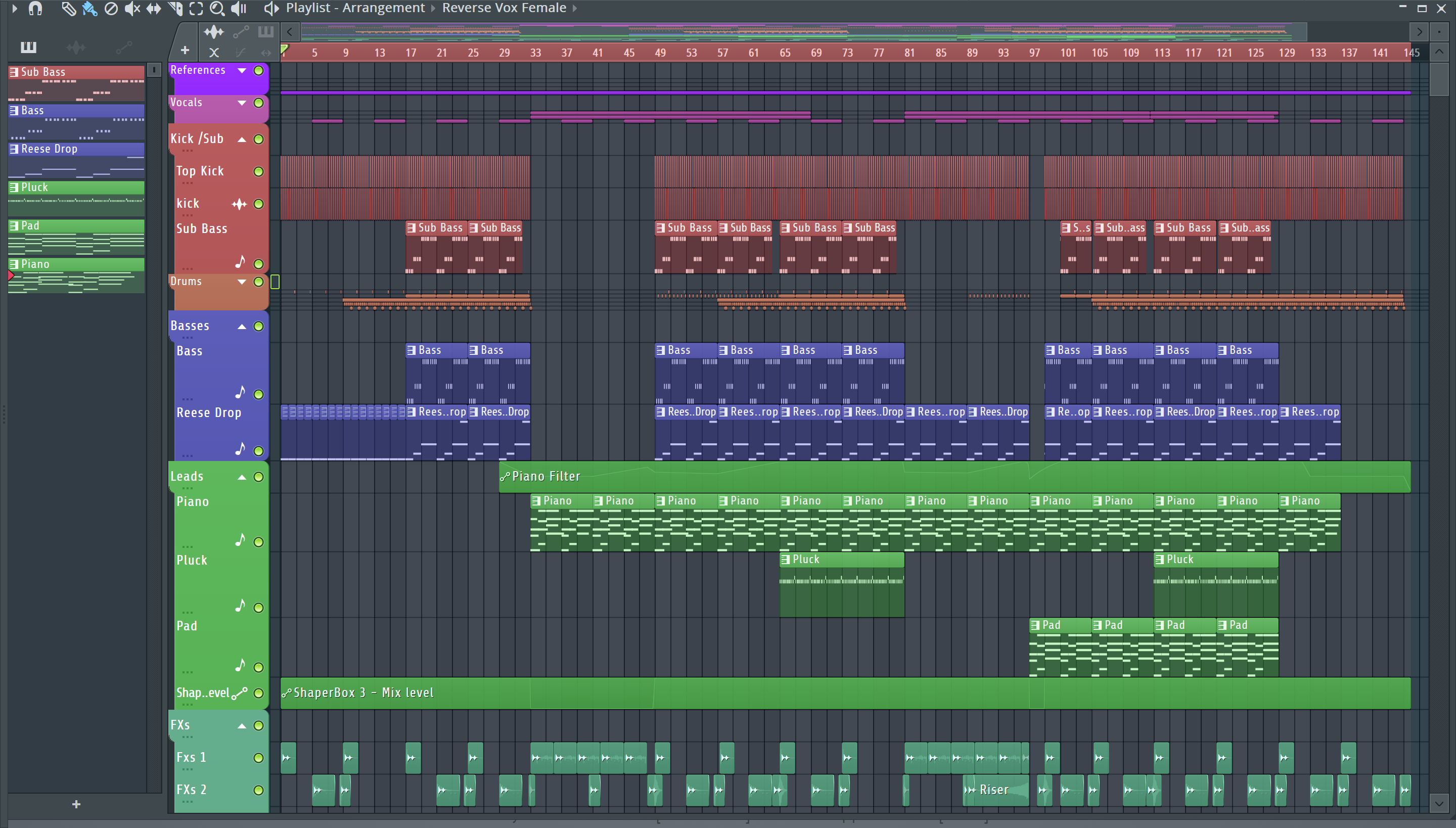Show audio clips in picker panel
This screenshot has height=828, width=1456.
(76, 47)
